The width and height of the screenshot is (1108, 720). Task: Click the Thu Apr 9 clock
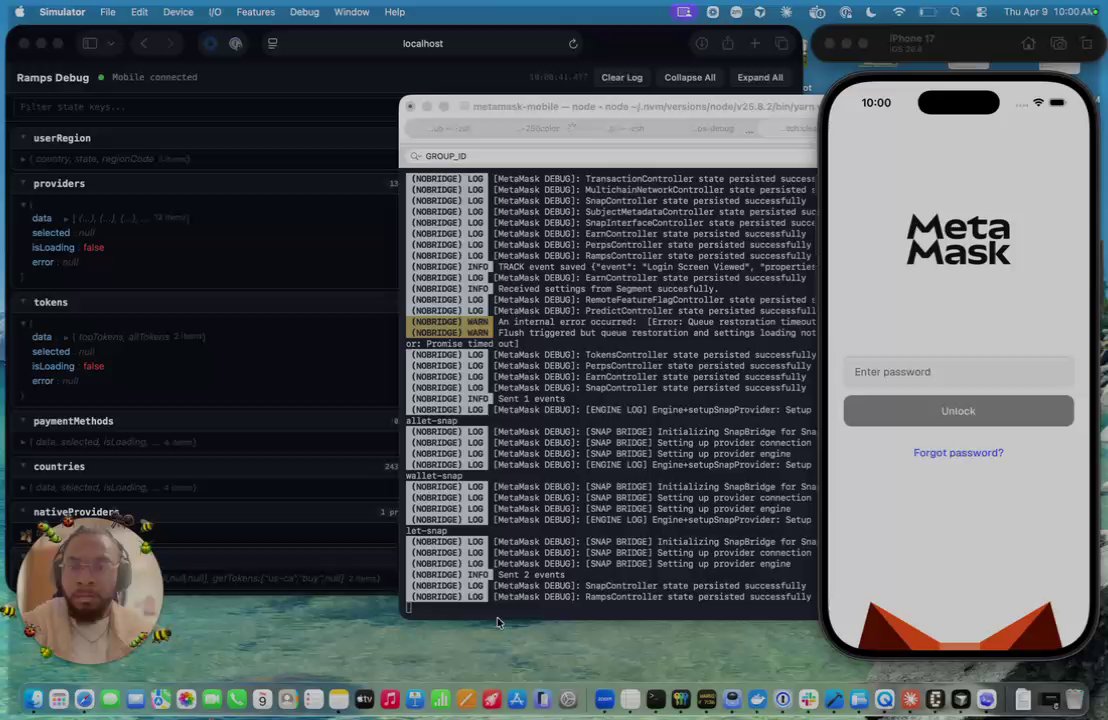click(1048, 12)
